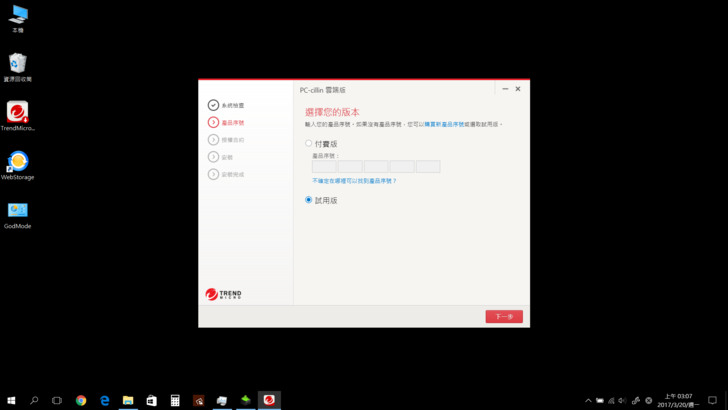728x410 pixels.
Task: Click the white document taskbar app icon
Action: (x=222, y=400)
